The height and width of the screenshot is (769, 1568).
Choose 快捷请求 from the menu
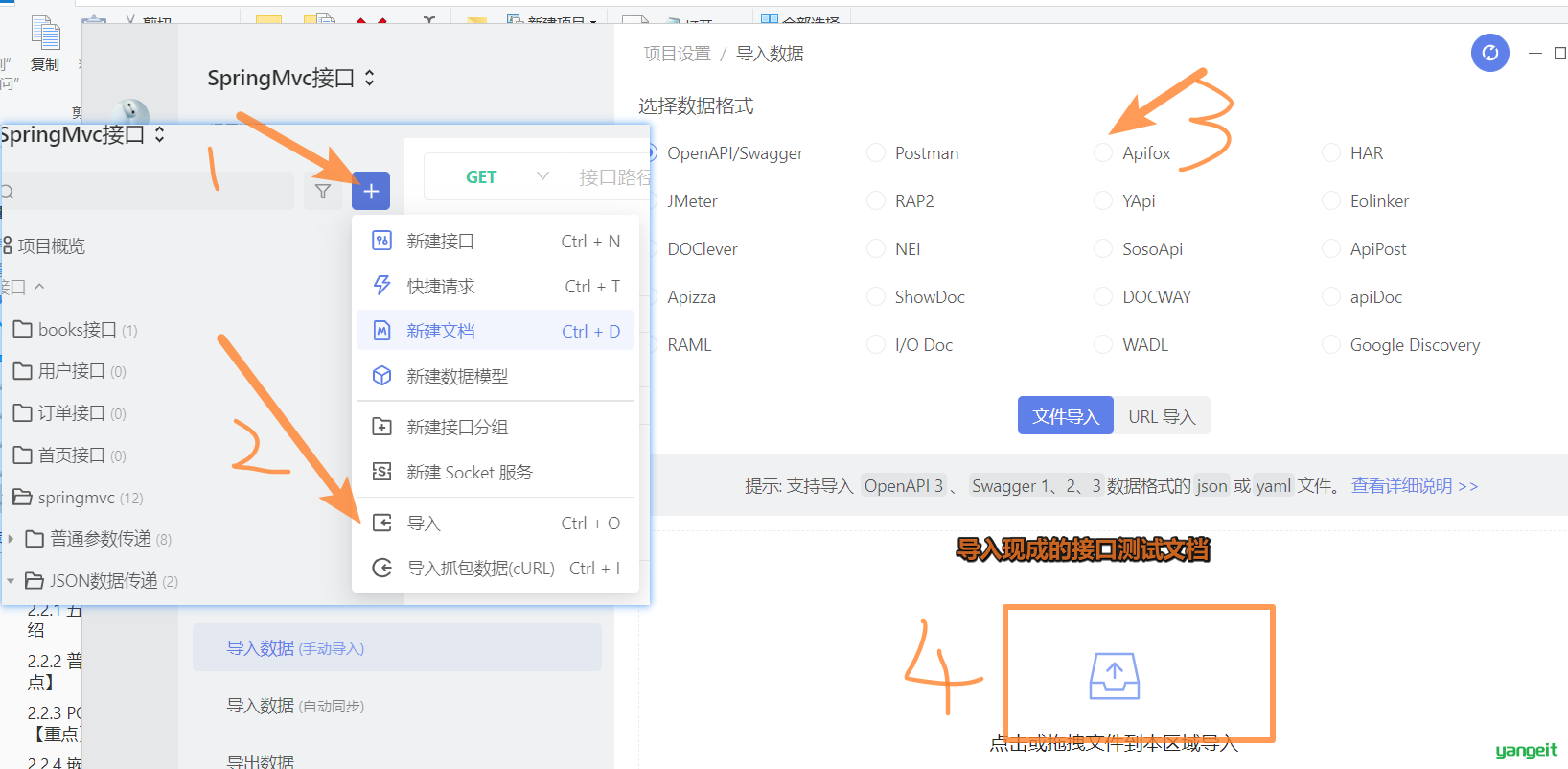click(496, 286)
